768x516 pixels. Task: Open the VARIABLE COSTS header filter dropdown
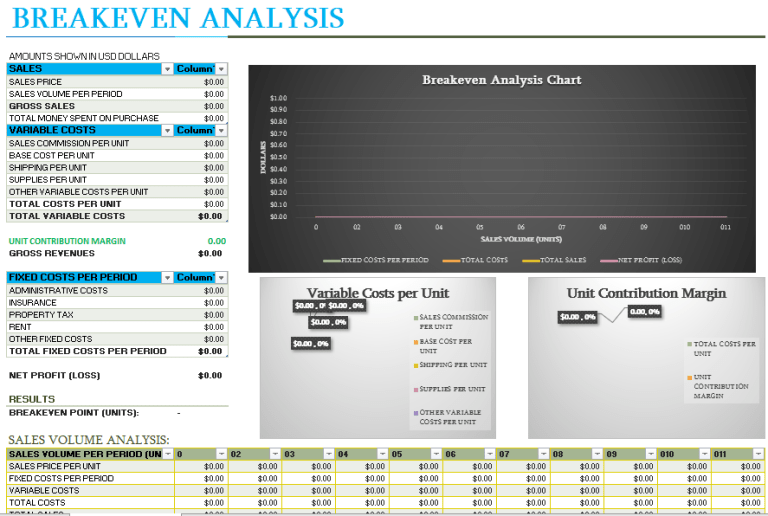point(167,130)
